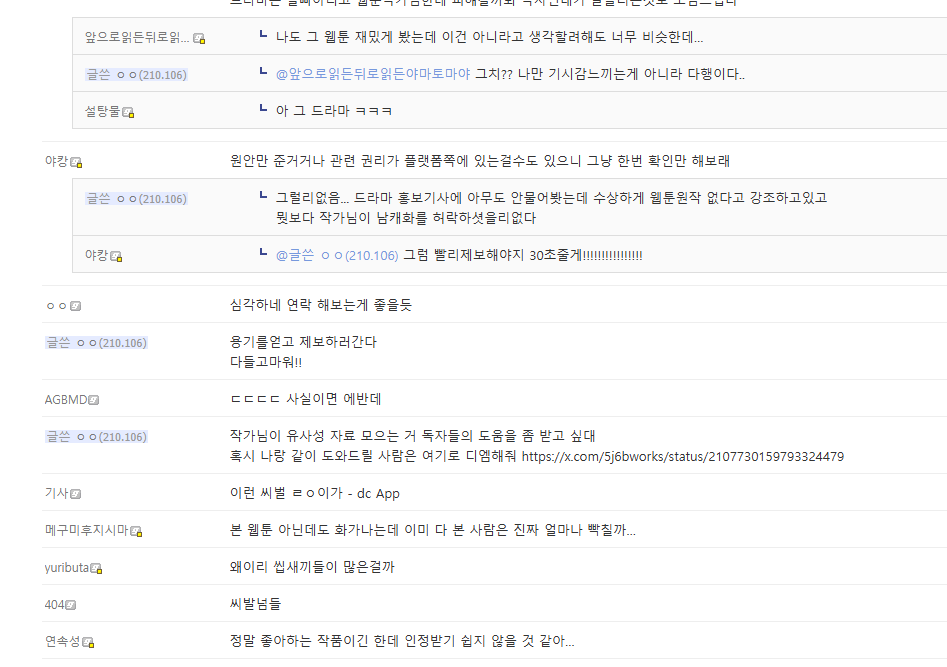The width and height of the screenshot is (947, 667).
Task: Click the icon next to 기사 nickname
Action: [75, 494]
